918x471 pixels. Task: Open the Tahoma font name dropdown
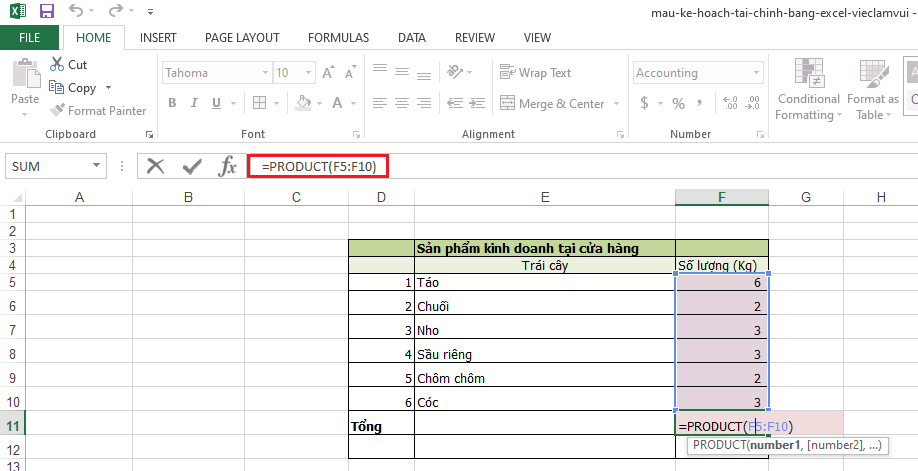click(x=265, y=73)
